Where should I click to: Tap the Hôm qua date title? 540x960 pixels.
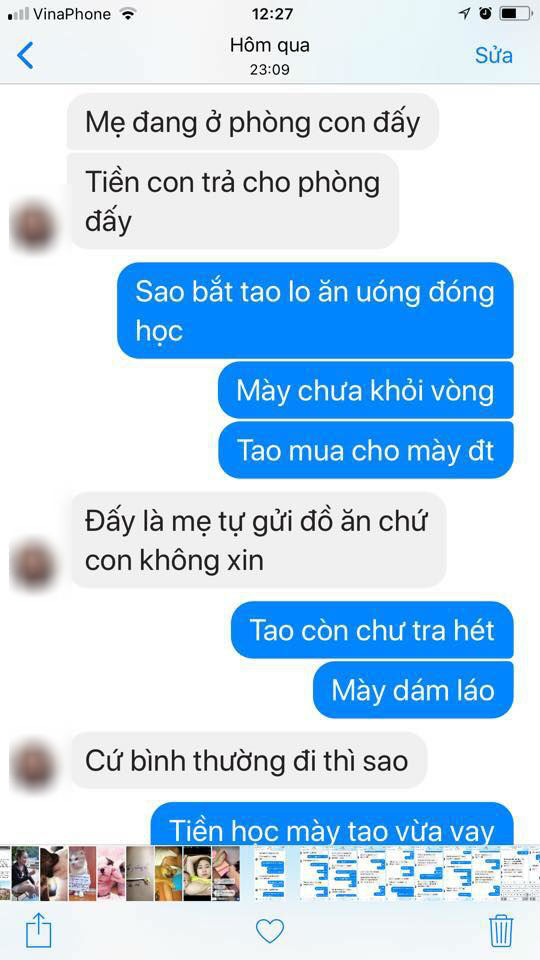pos(270,45)
